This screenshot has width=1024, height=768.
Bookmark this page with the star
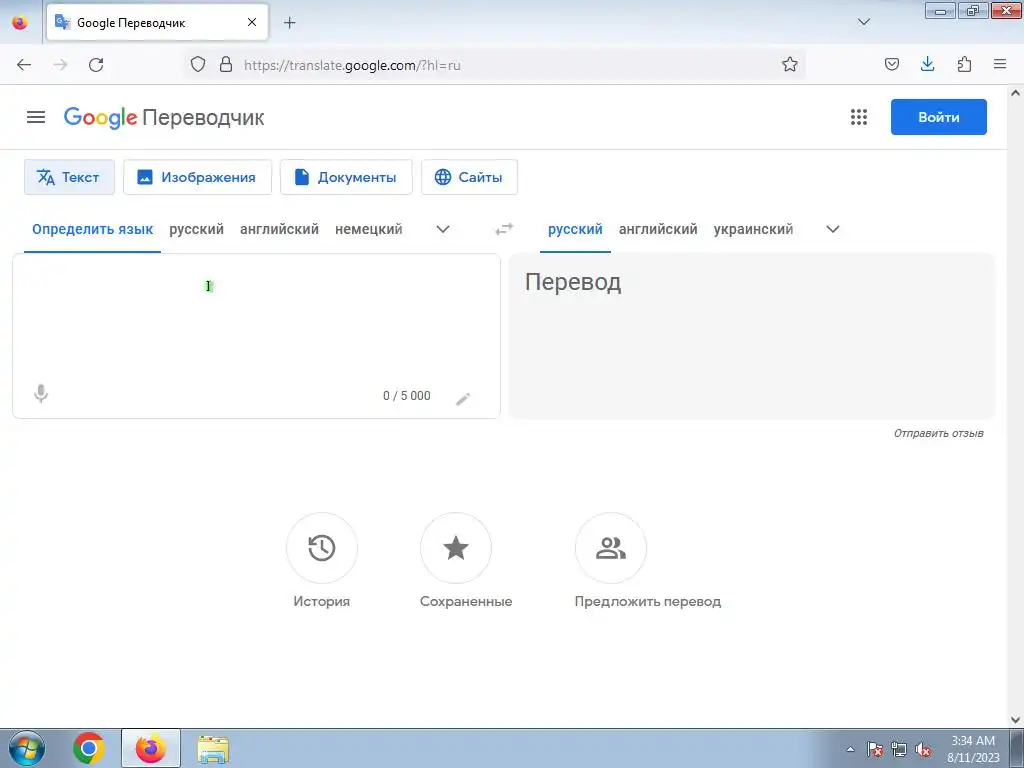(x=790, y=64)
